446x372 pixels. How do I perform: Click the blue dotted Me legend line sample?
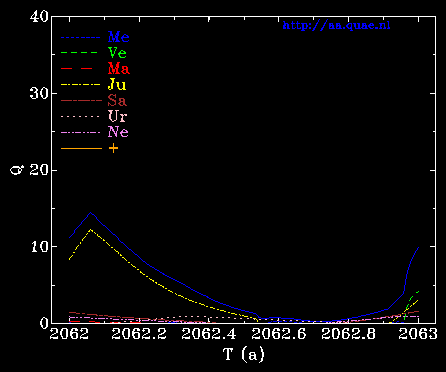[81, 37]
